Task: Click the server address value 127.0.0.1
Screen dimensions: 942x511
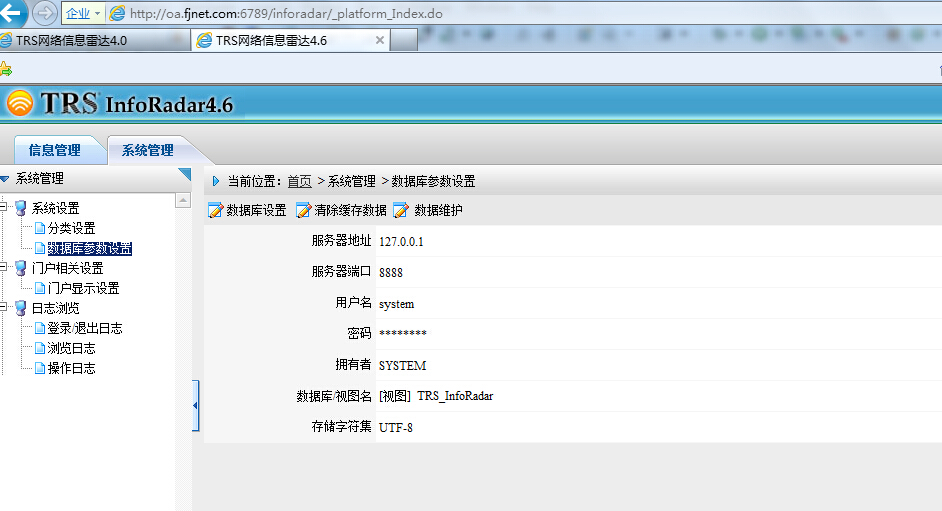Action: click(x=401, y=241)
